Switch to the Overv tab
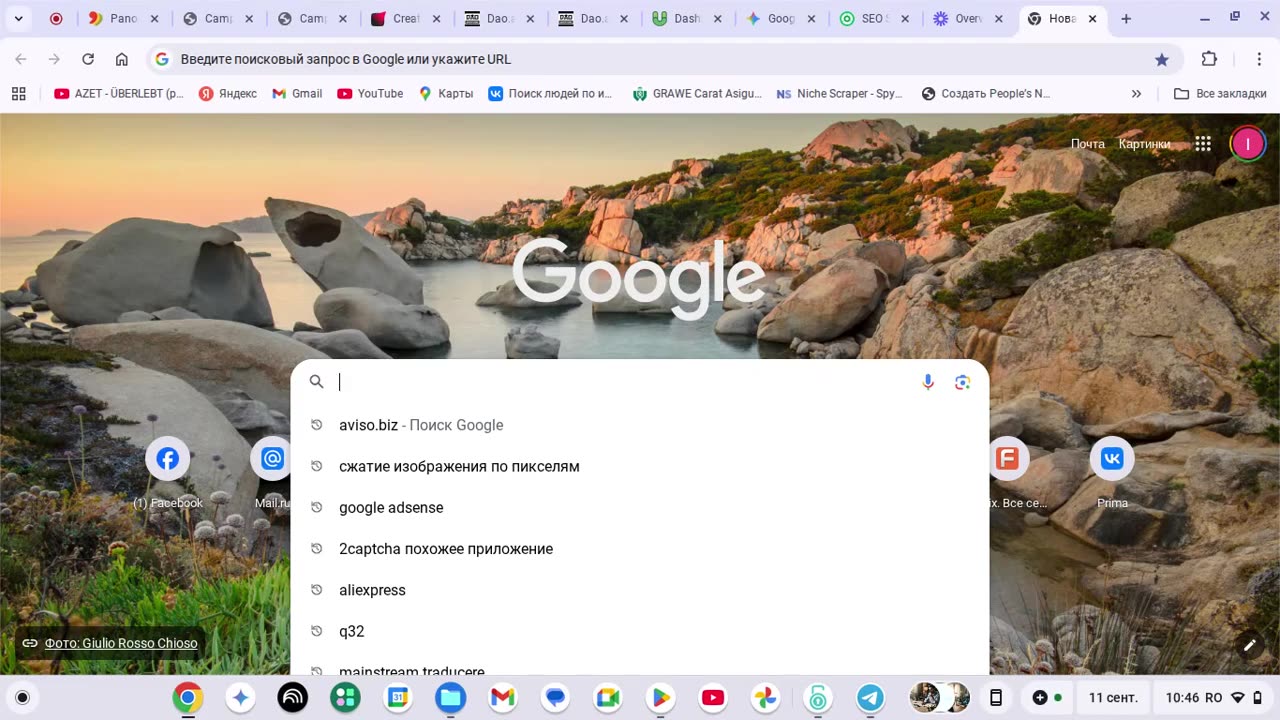This screenshot has height=720, width=1280. coord(969,18)
